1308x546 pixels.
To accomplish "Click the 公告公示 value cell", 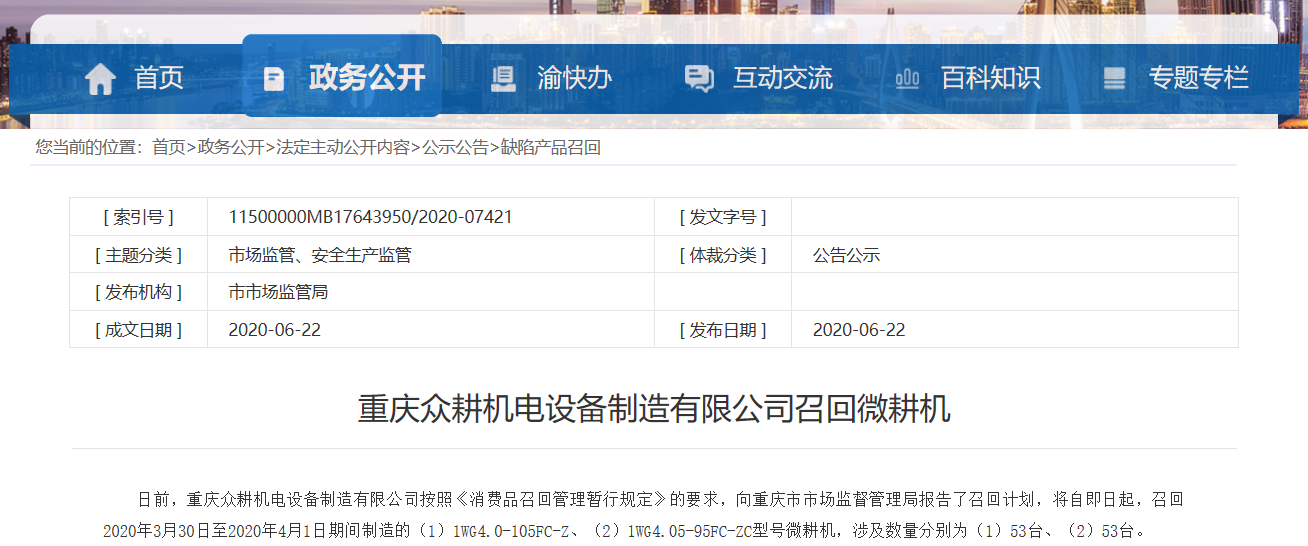I will 1015,255.
